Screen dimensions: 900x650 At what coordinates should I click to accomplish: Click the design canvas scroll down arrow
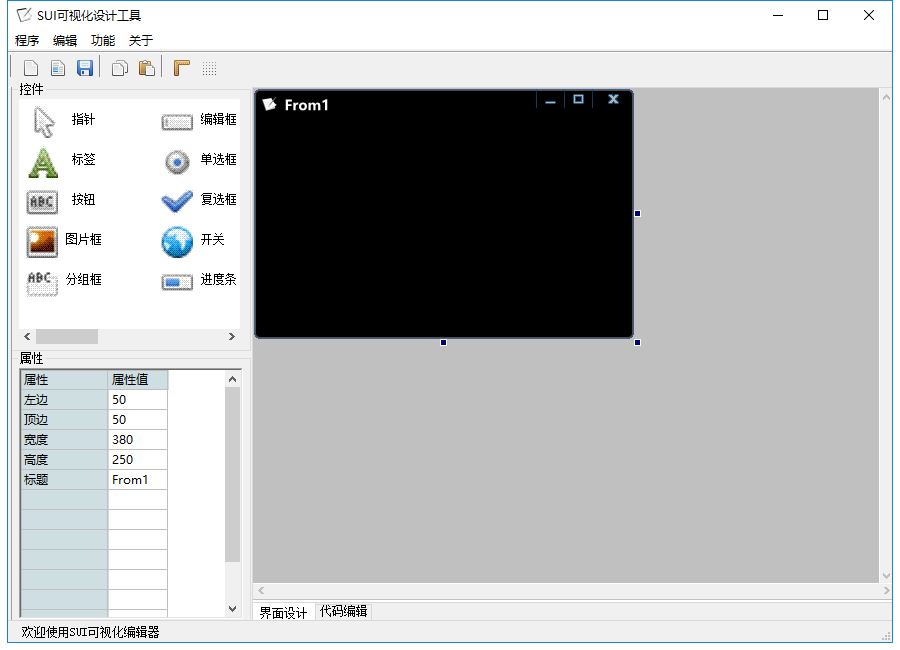(x=886, y=575)
